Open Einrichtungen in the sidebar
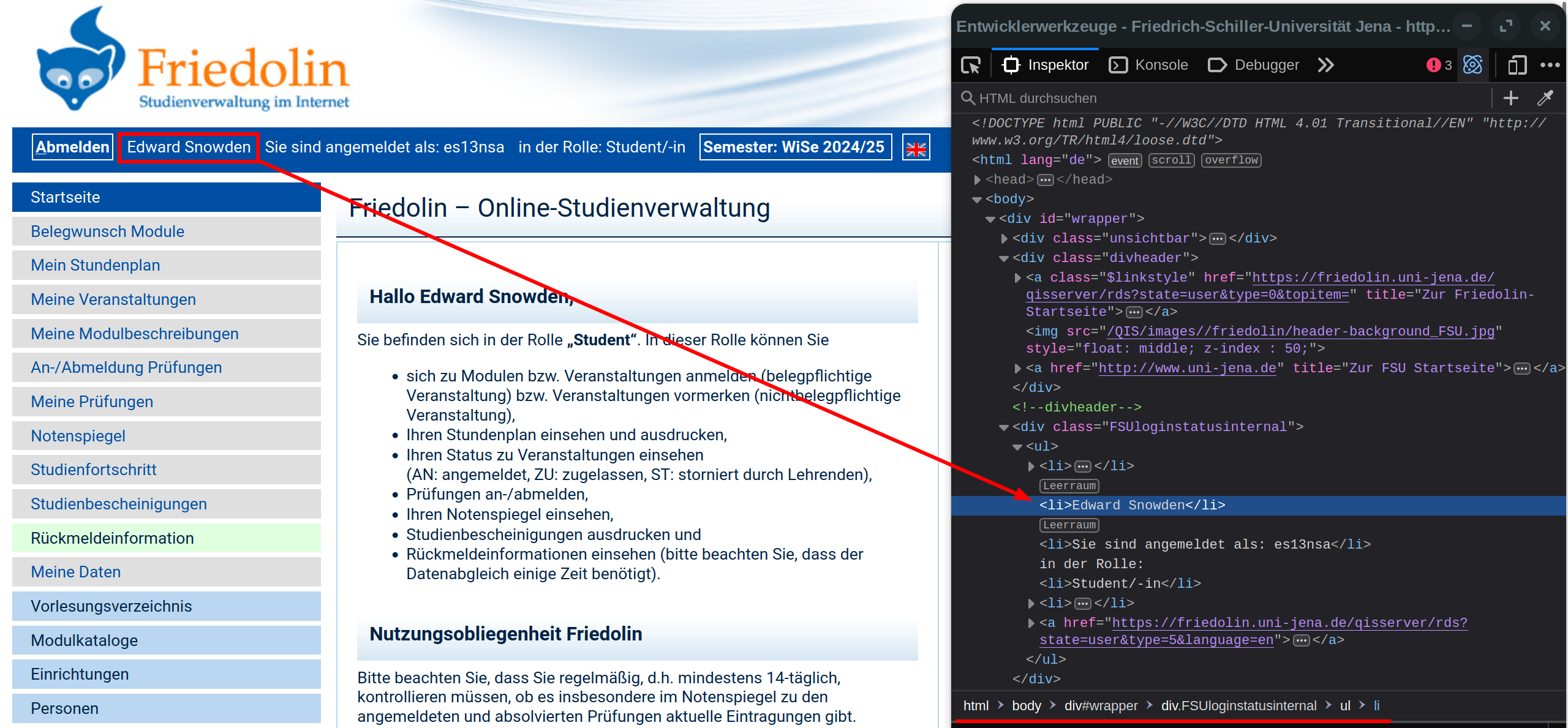 [167, 674]
